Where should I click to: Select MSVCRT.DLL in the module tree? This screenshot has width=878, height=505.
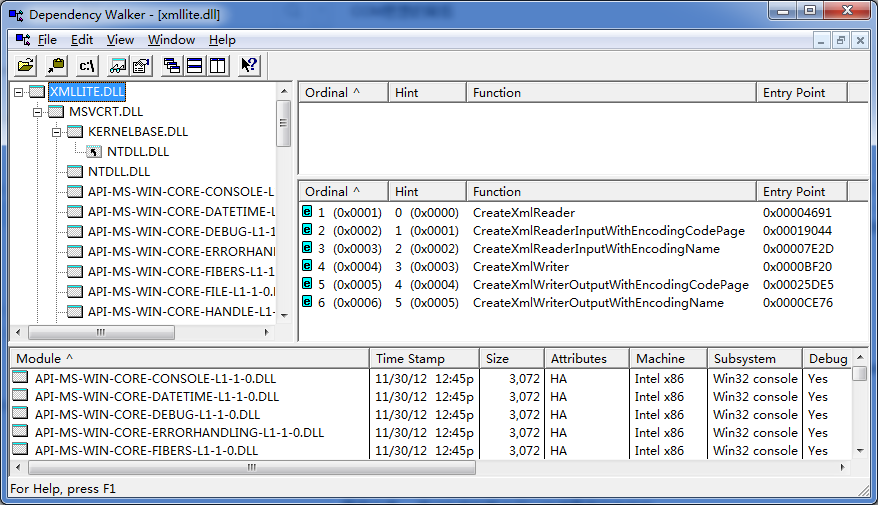(106, 112)
